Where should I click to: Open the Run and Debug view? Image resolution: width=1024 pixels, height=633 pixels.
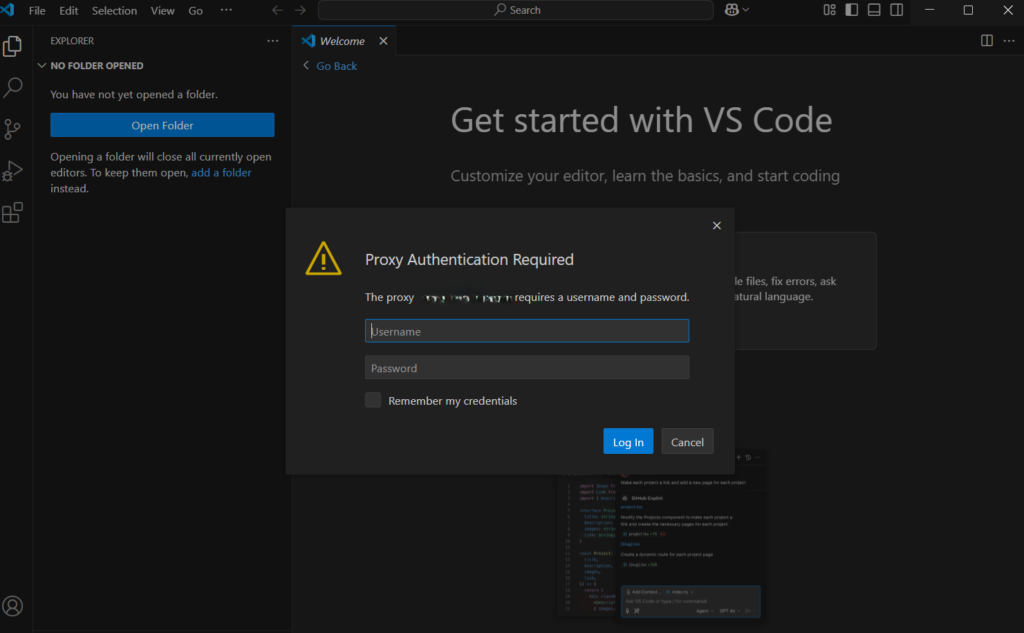[13, 171]
